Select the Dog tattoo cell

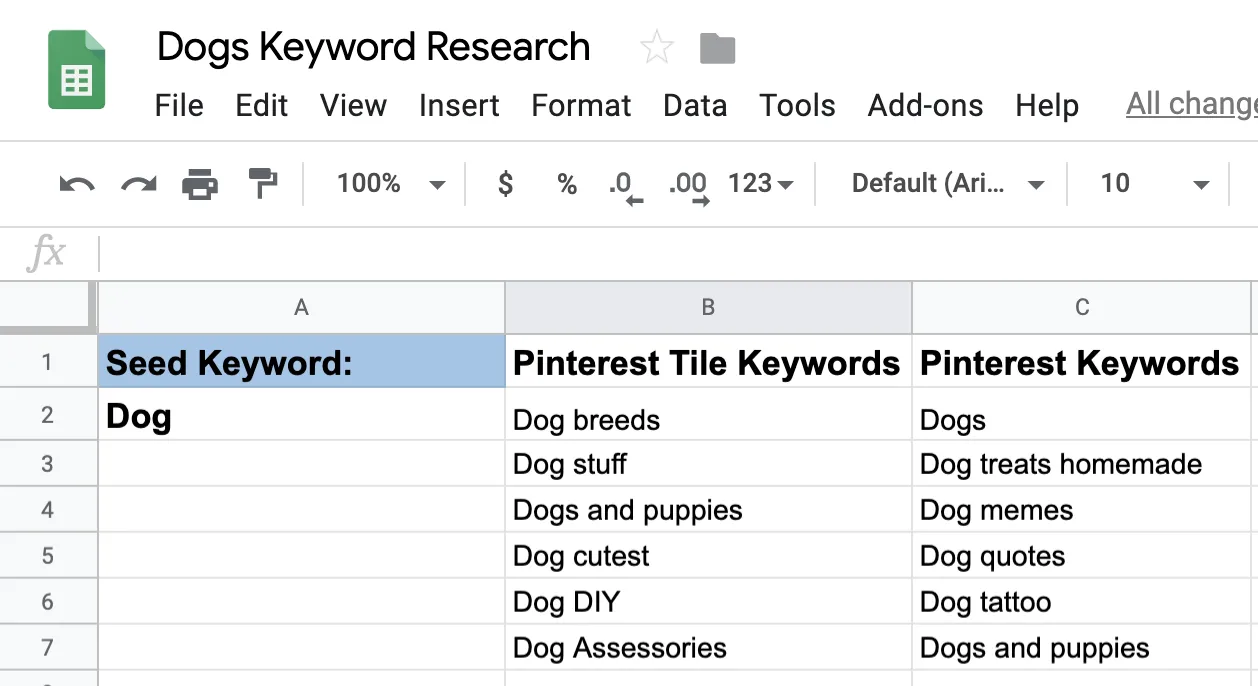coord(1082,602)
